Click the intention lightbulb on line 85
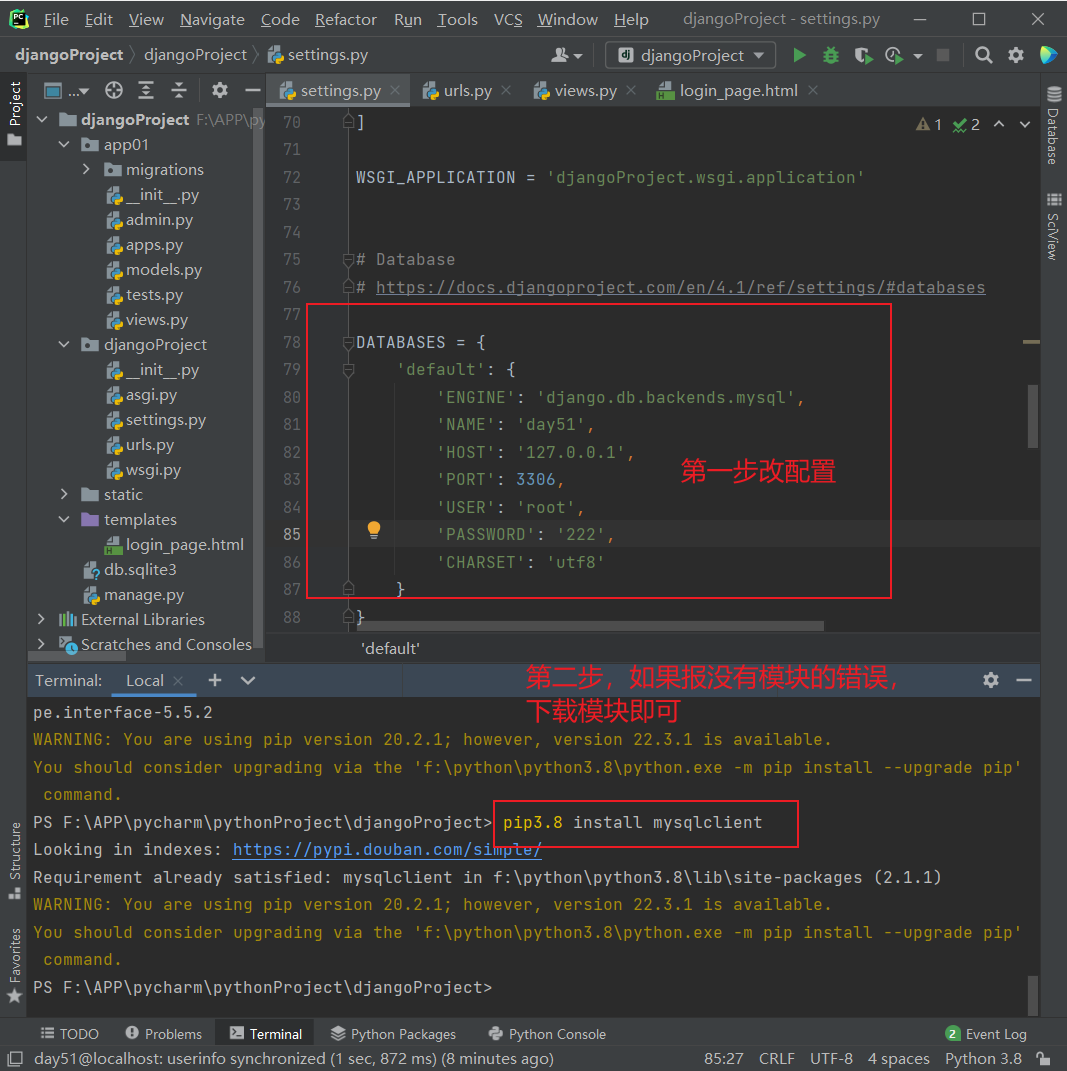 [x=374, y=529]
